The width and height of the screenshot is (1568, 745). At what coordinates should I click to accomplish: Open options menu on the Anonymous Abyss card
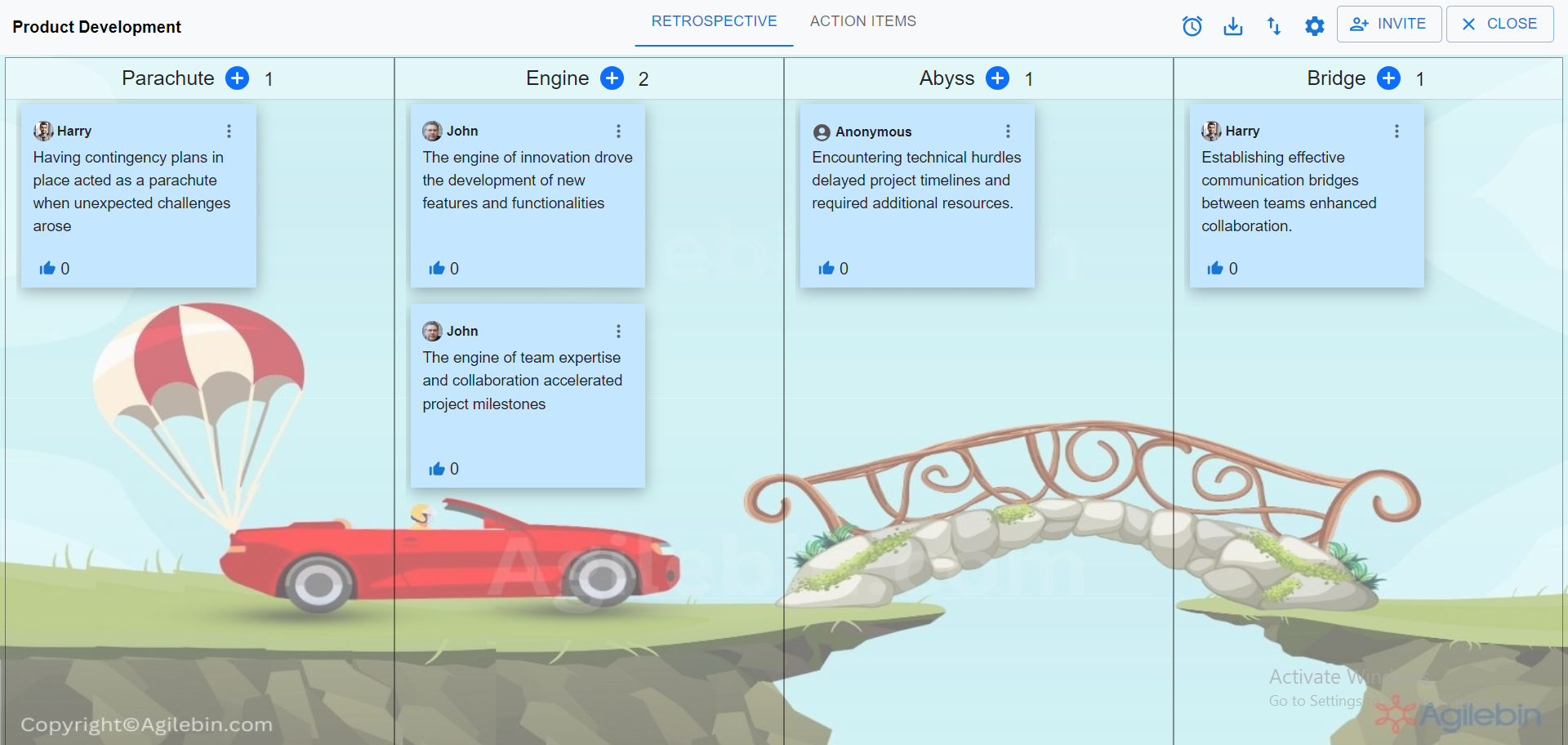pos(1007,131)
